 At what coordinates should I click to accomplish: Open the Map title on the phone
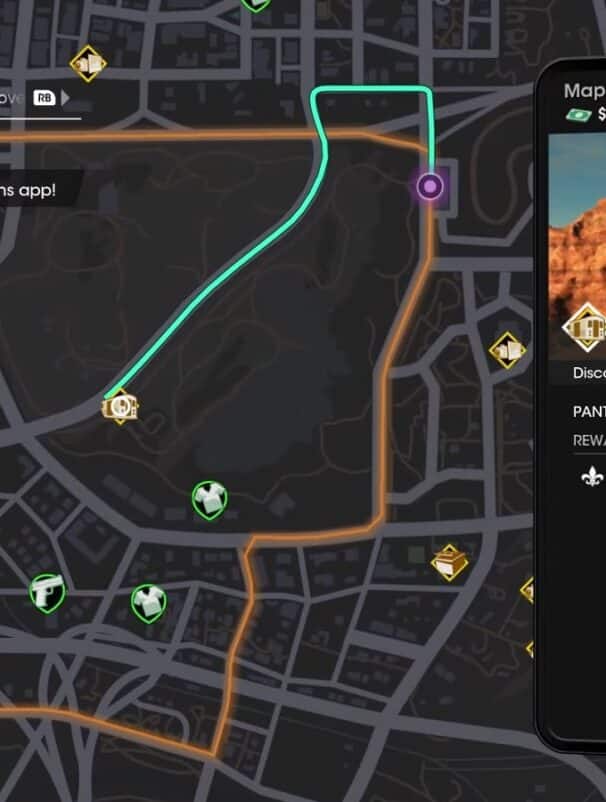585,91
